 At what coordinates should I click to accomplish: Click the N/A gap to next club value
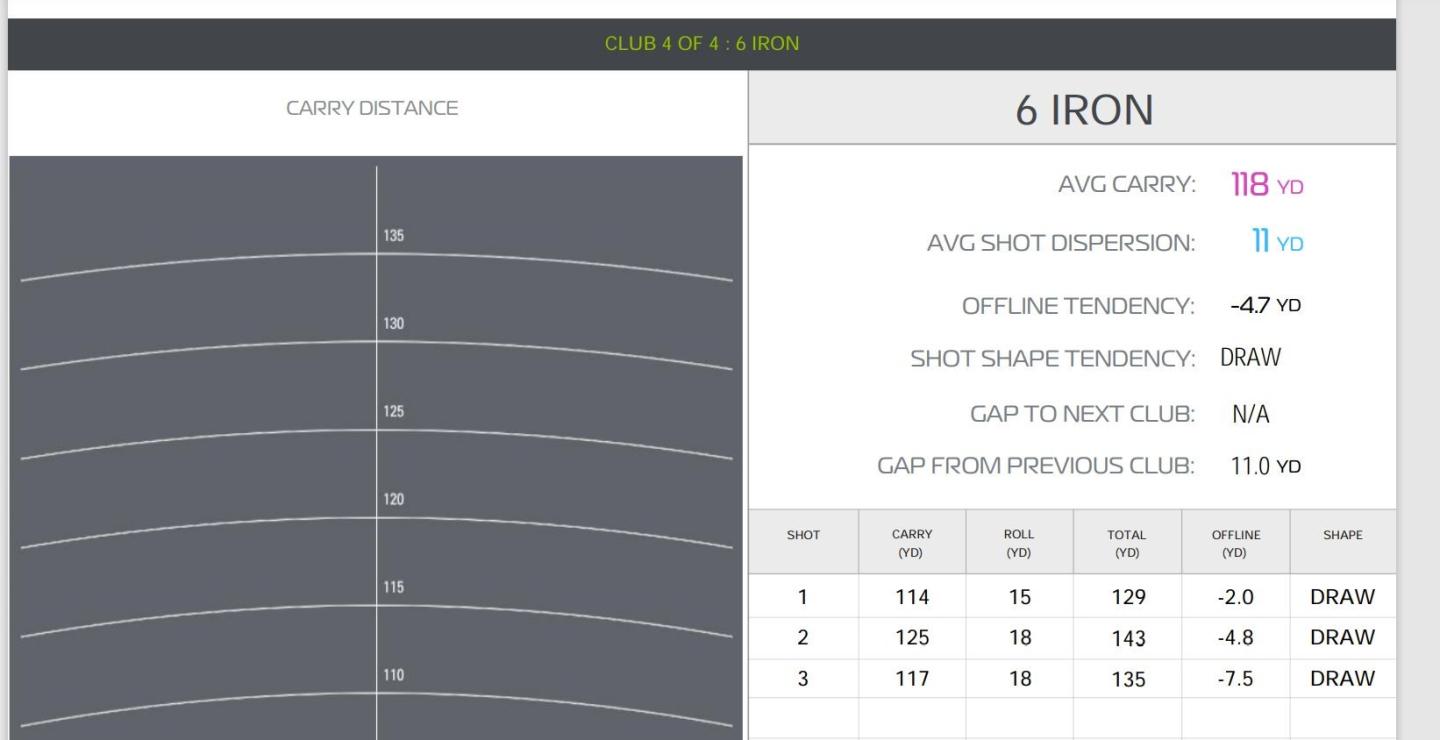click(1250, 415)
